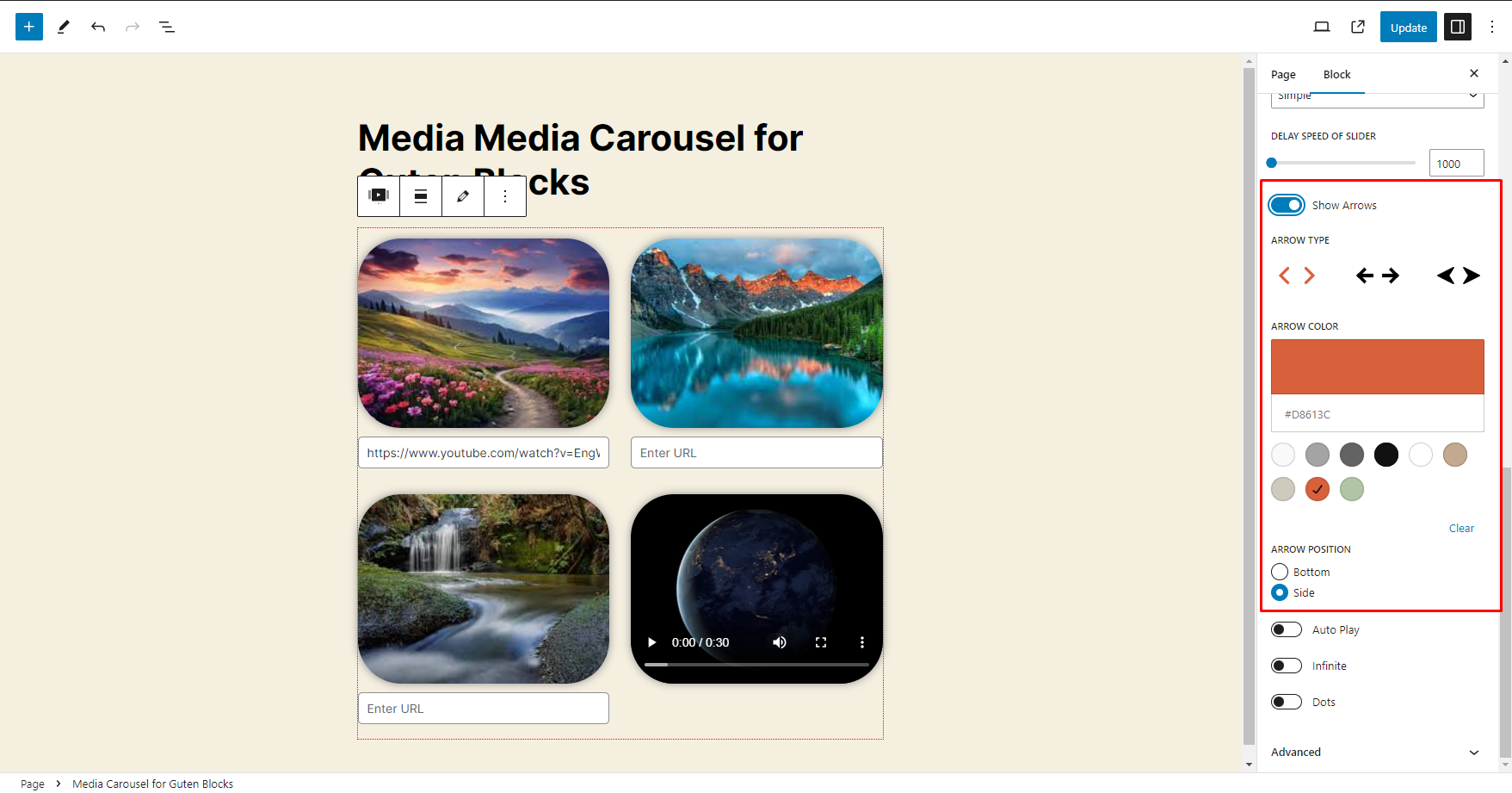This screenshot has width=1512, height=793.
Task: Open the block inserter plus button
Action: (x=29, y=27)
